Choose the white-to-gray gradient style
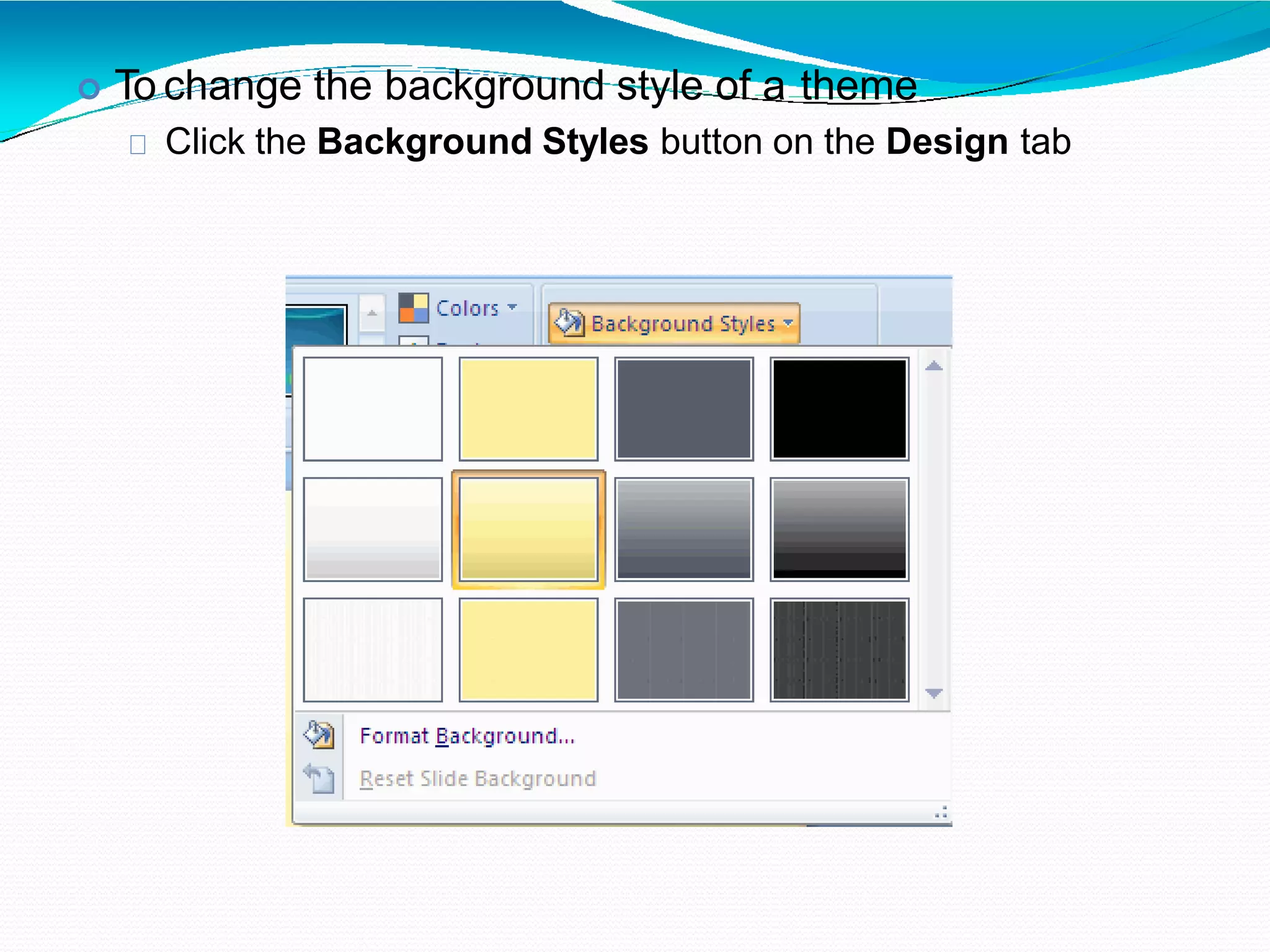Image resolution: width=1270 pixels, height=952 pixels. [373, 529]
